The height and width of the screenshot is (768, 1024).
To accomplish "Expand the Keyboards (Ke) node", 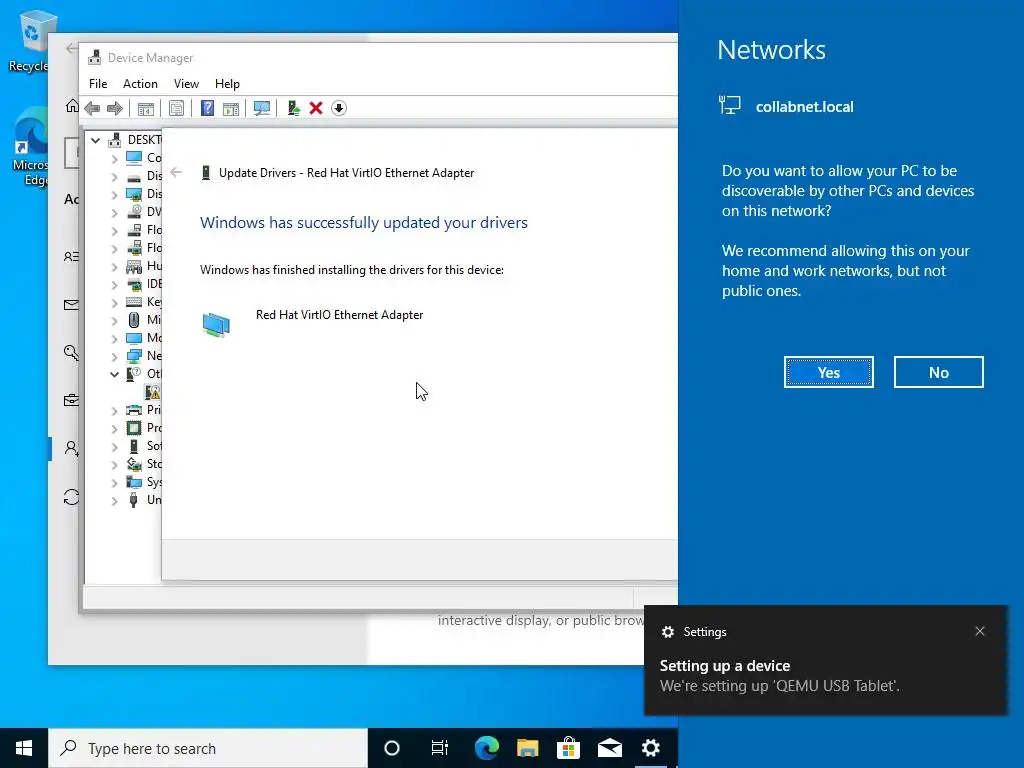I will pyautogui.click(x=114, y=302).
